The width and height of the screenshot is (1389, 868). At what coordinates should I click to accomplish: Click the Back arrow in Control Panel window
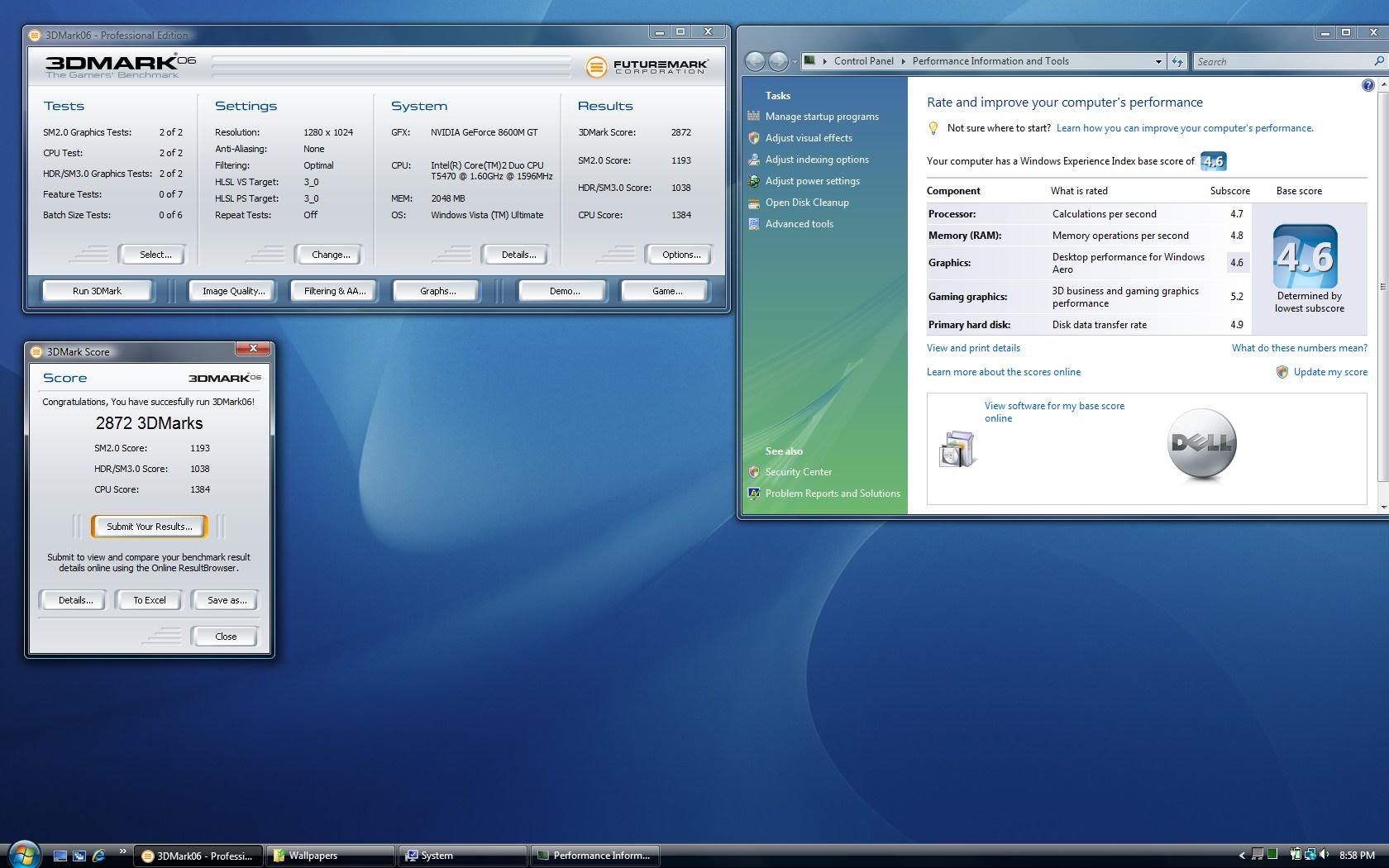coord(754,61)
